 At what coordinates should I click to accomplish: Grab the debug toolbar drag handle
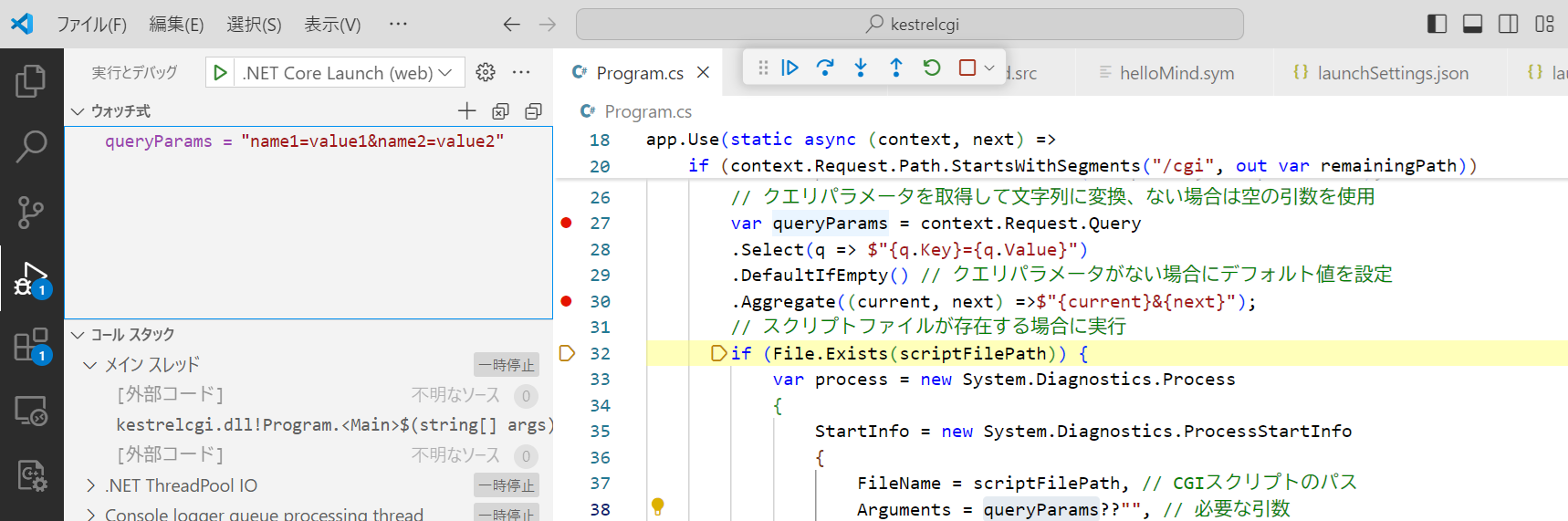(763, 68)
